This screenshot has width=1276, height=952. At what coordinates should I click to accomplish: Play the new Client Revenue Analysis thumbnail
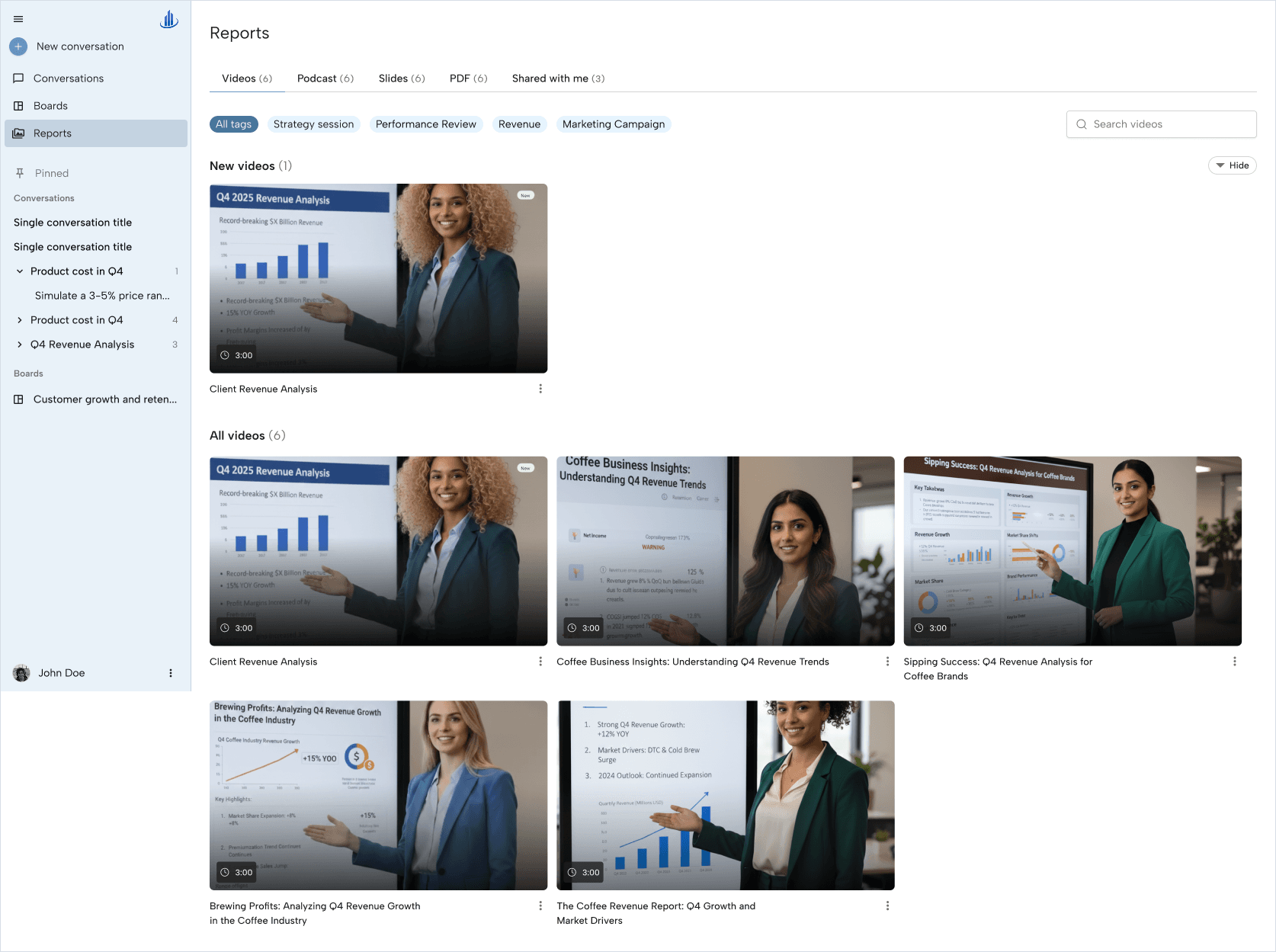tap(378, 278)
